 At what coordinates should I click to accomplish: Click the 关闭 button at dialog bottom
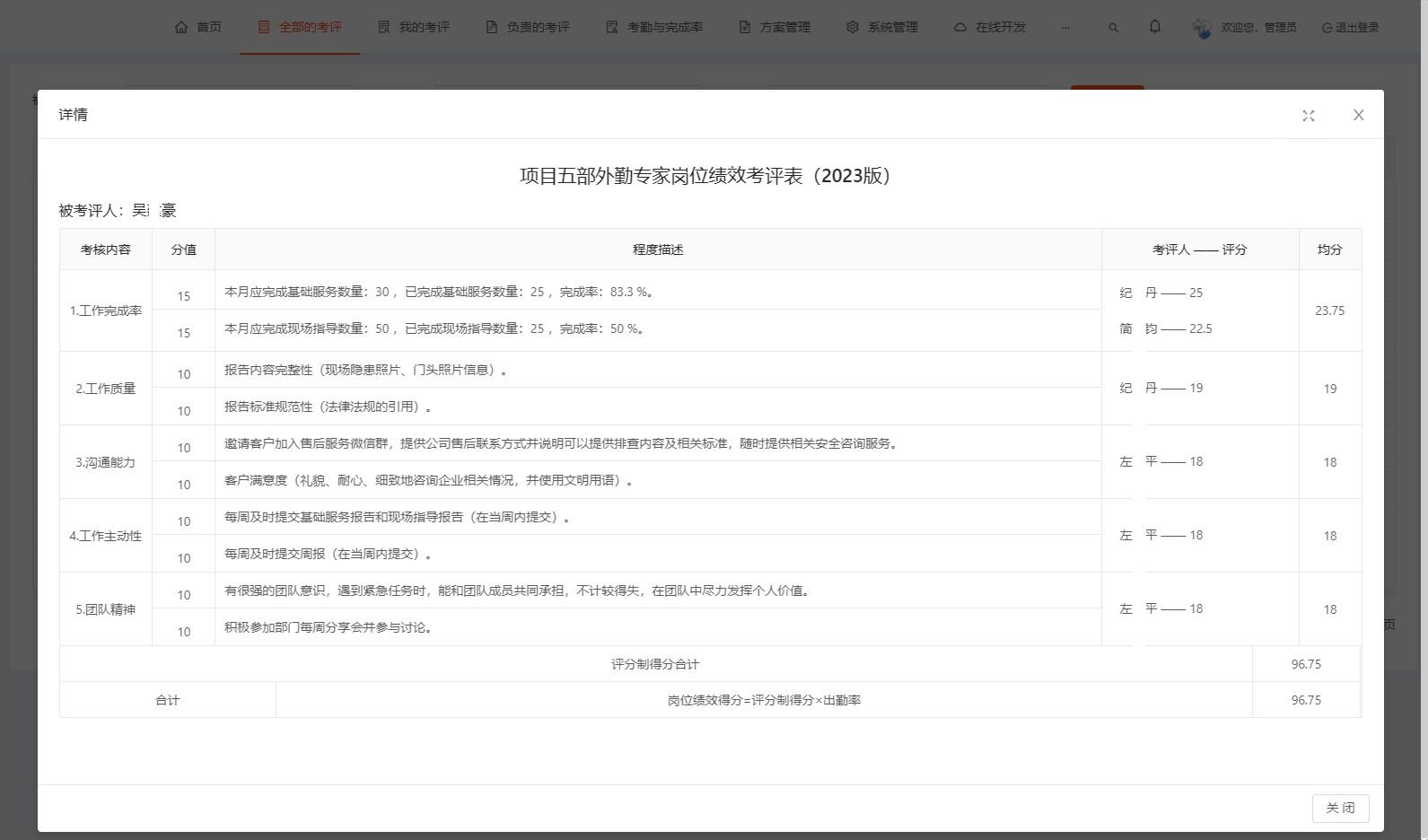[1340, 808]
